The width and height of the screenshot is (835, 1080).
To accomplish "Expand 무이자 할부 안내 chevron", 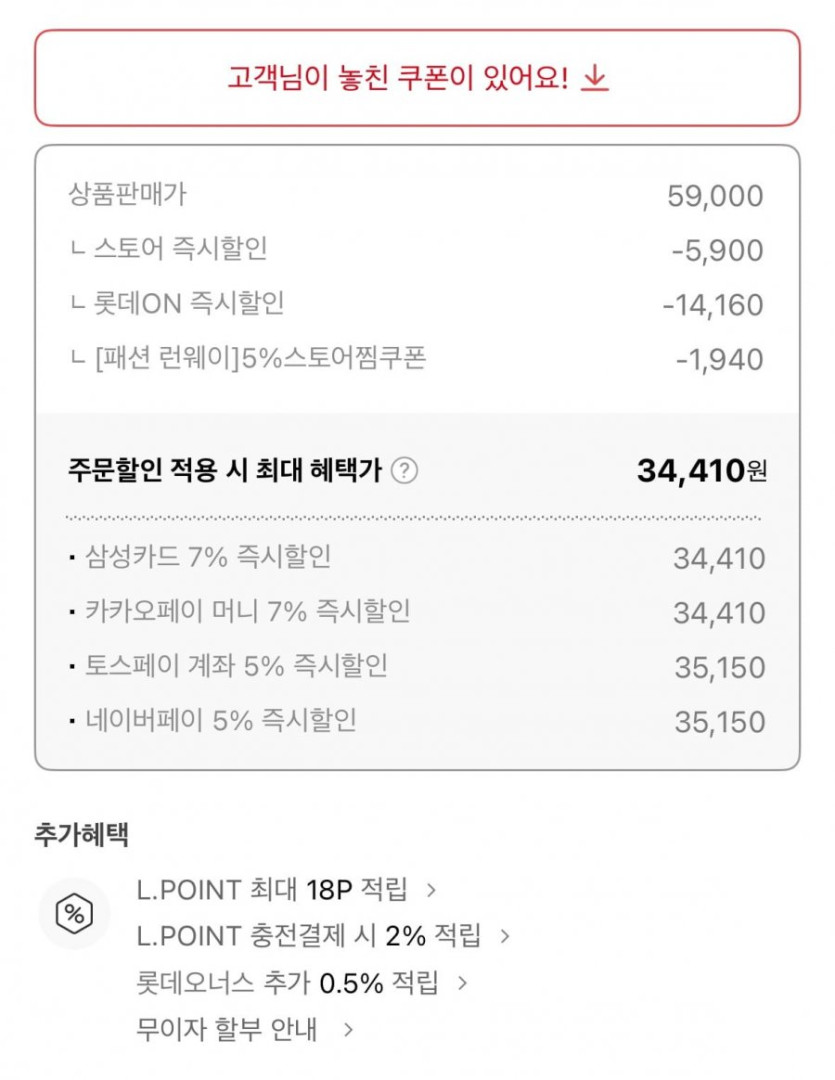I will point(347,1029).
